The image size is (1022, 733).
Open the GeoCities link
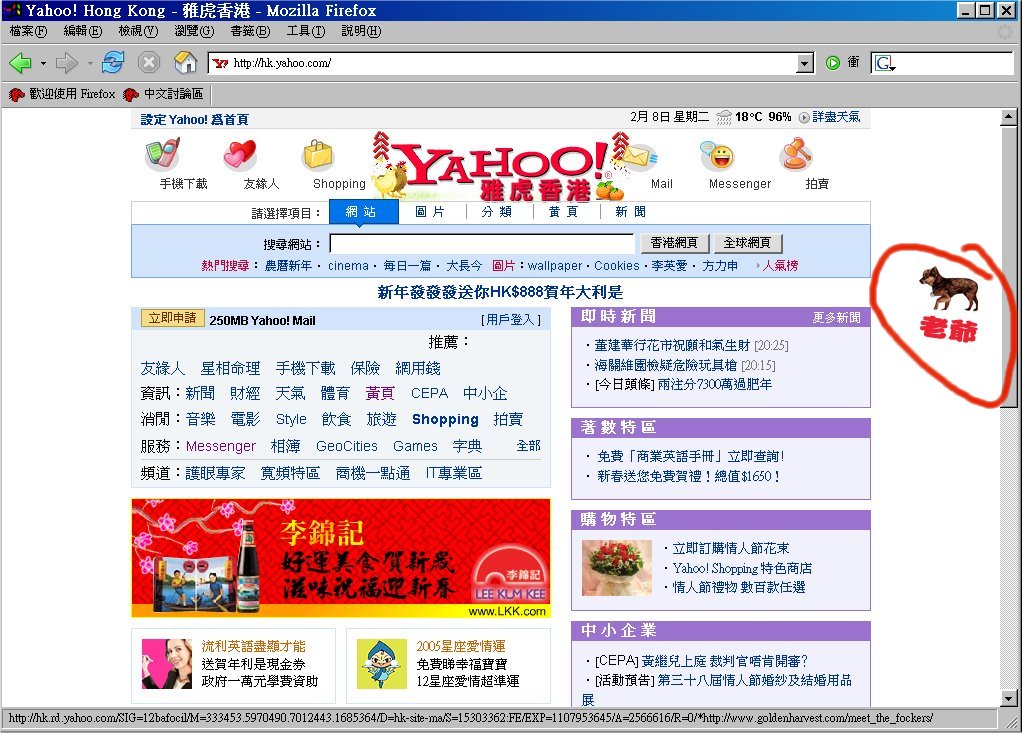pyautogui.click(x=347, y=446)
